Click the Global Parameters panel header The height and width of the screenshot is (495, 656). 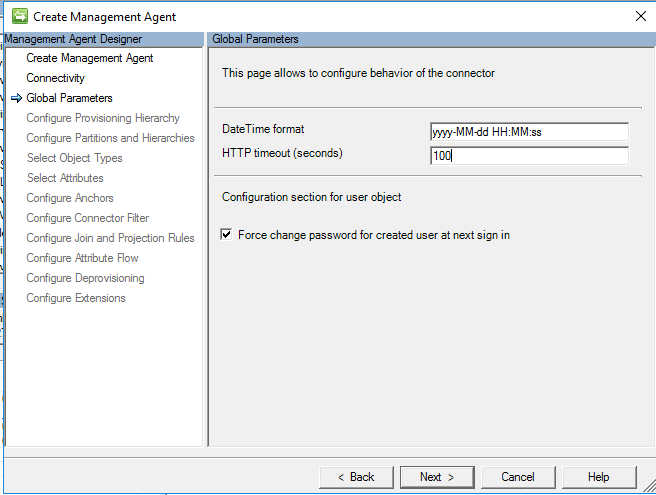[x=432, y=39]
